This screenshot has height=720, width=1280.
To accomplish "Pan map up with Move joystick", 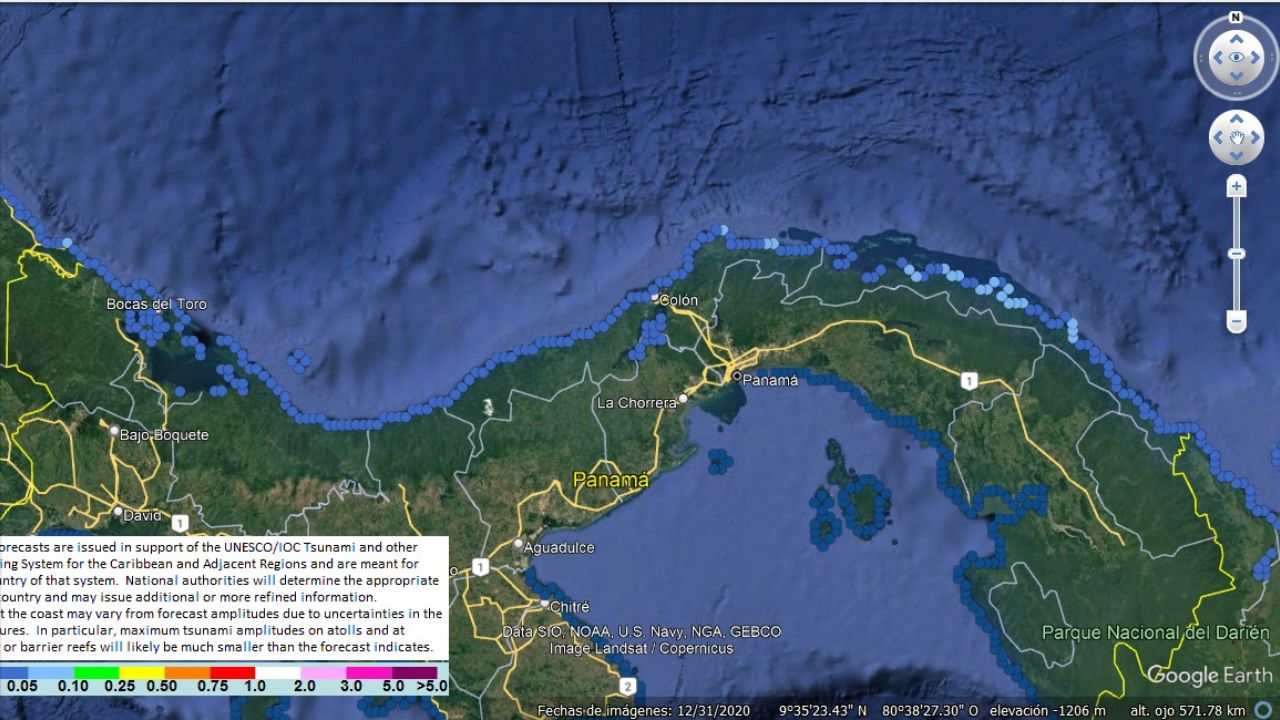I will (x=1236, y=119).
